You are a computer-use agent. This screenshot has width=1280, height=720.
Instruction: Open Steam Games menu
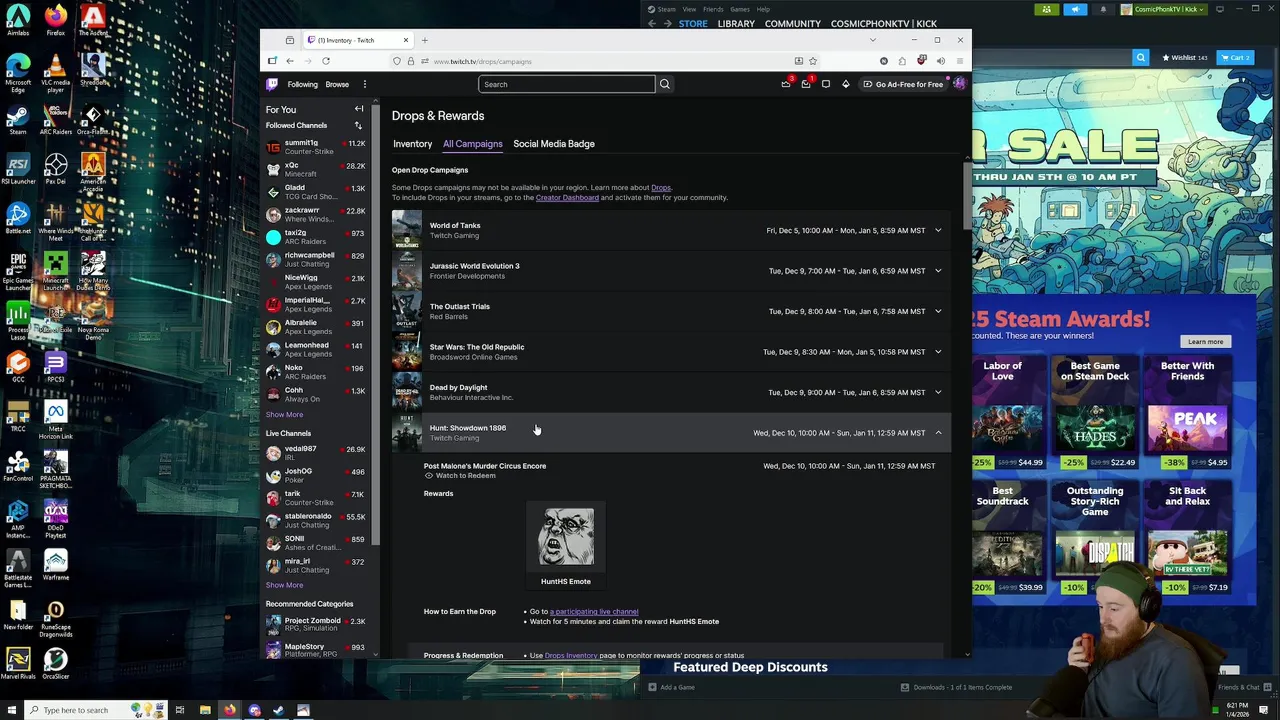[740, 9]
